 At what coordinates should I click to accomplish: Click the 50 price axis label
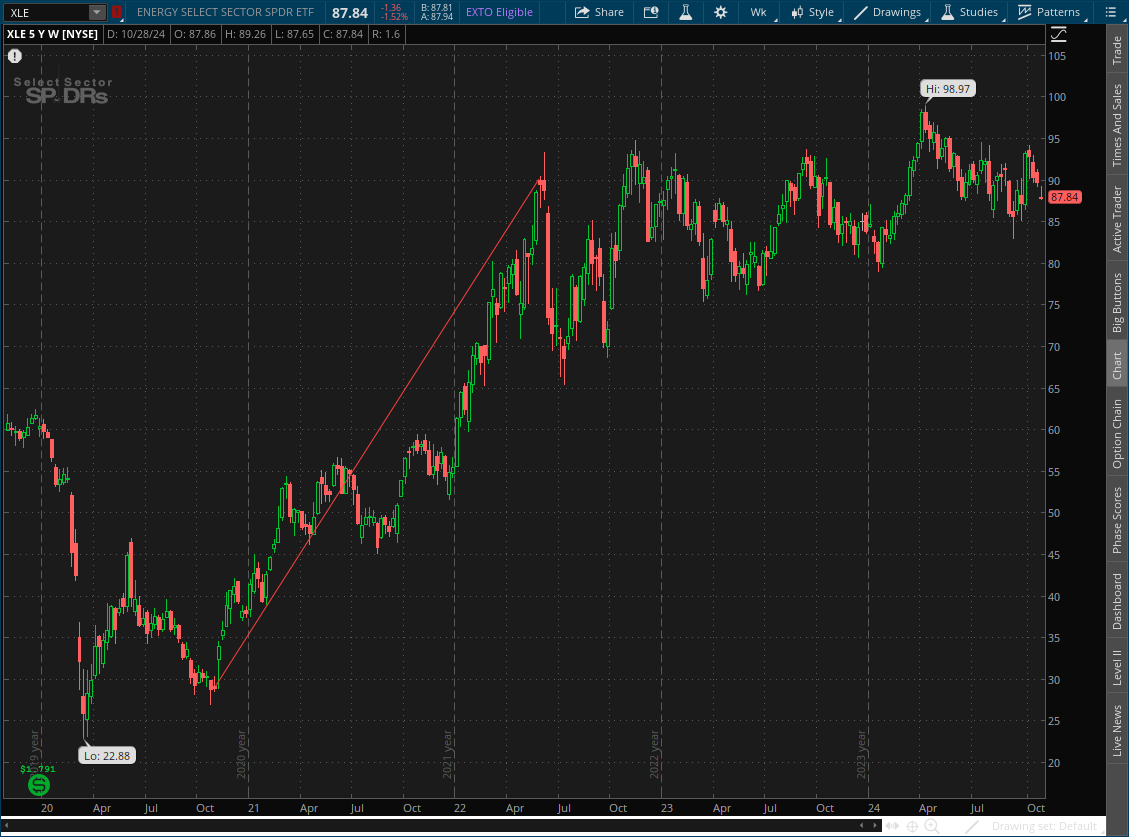1054,513
